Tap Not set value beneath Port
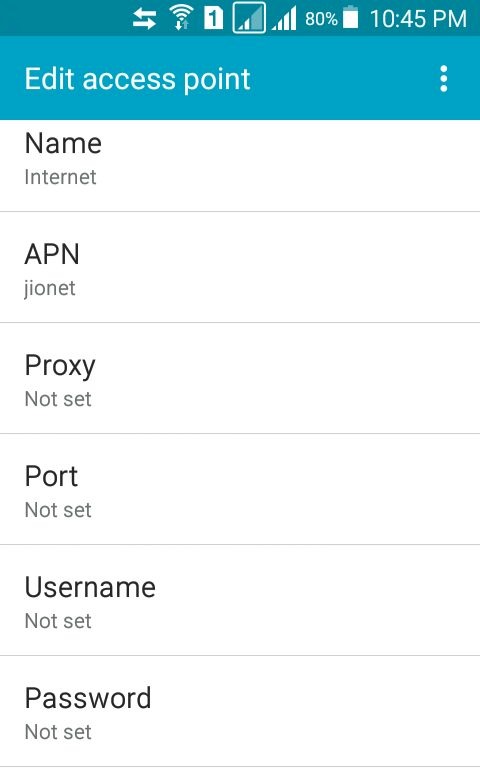Screen dimensions: 480x770 pyautogui.click(x=58, y=510)
